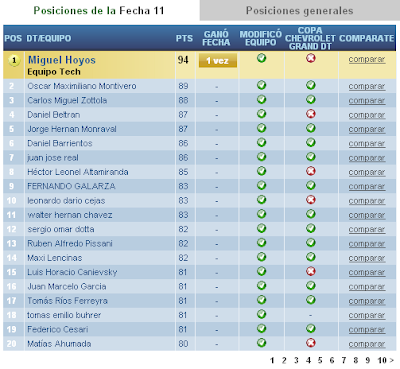Click the Equipo Tech team name
The image size is (400, 369).
tap(54, 72)
